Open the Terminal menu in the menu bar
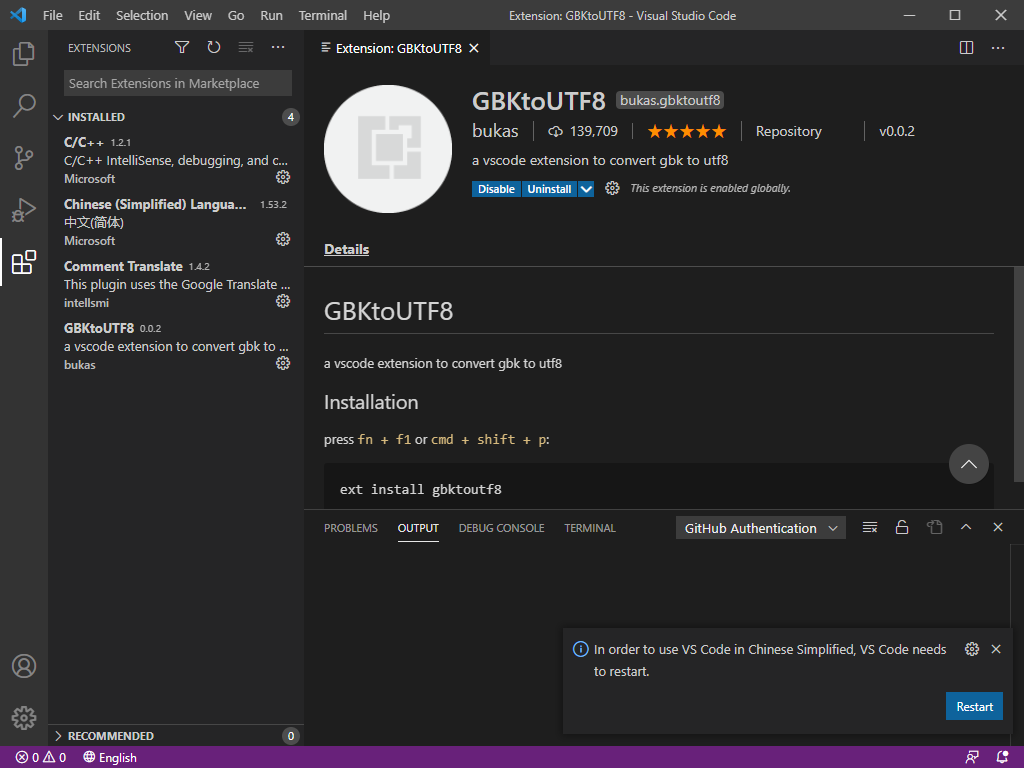The height and width of the screenshot is (768, 1024). coord(322,15)
